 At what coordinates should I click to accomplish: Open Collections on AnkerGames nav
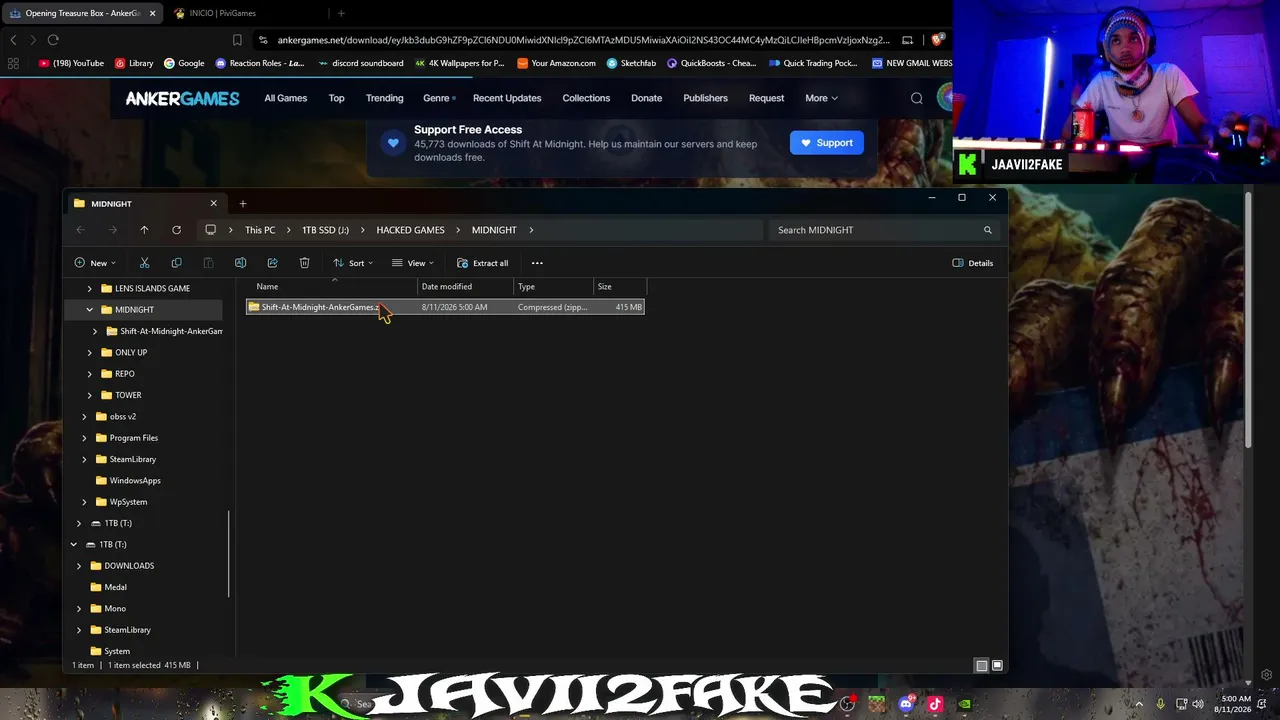point(586,98)
